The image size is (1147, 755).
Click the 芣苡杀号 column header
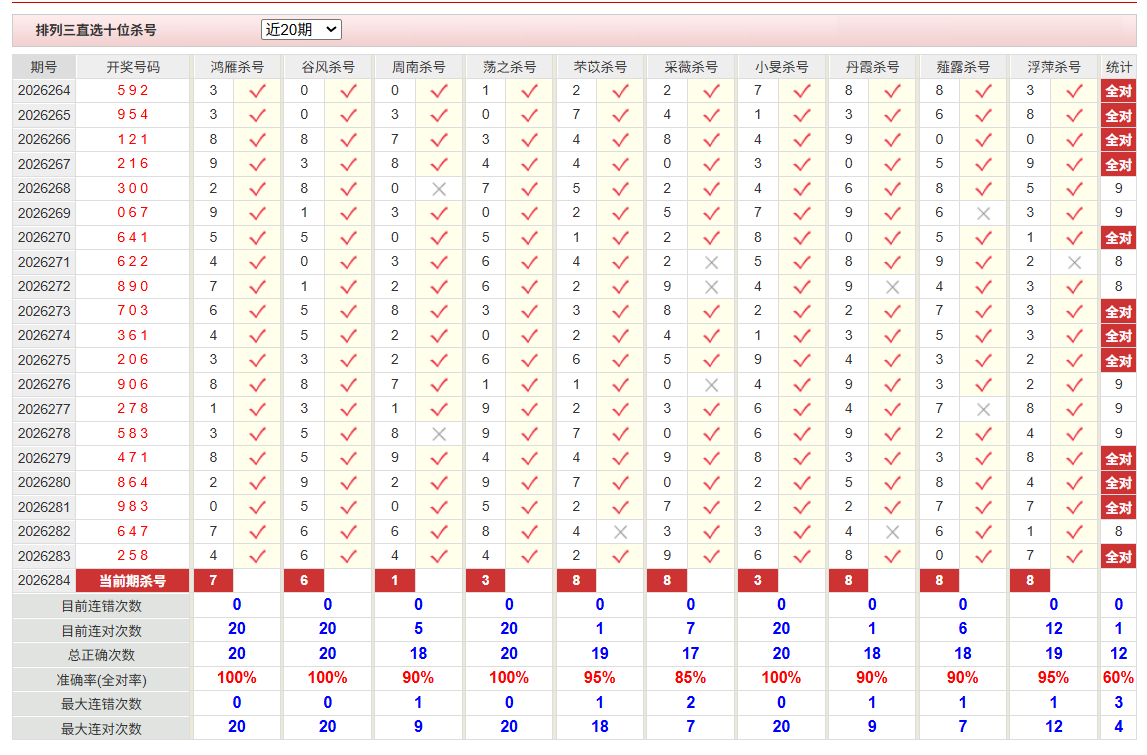(x=600, y=67)
